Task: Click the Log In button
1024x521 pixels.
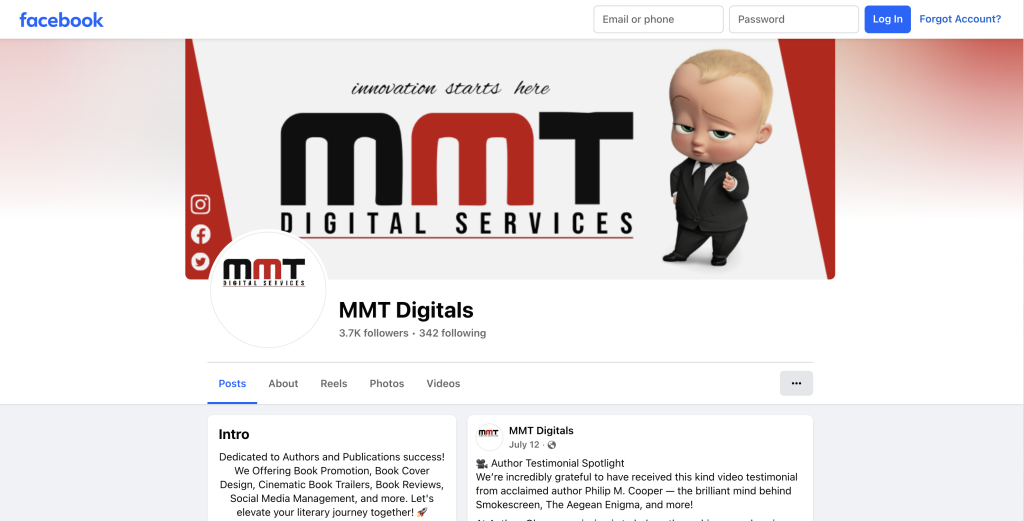Action: click(x=888, y=19)
